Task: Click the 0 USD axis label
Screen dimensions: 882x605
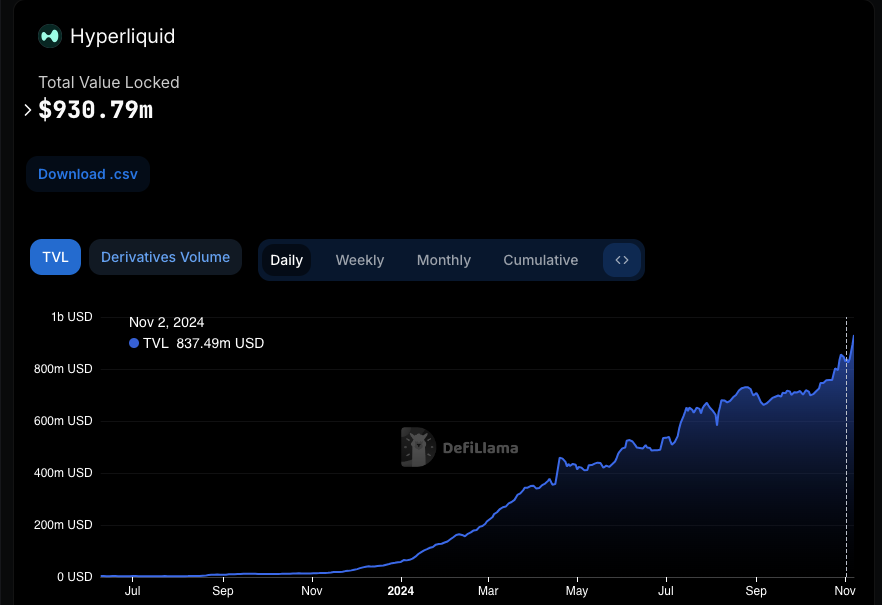Action: tap(75, 577)
